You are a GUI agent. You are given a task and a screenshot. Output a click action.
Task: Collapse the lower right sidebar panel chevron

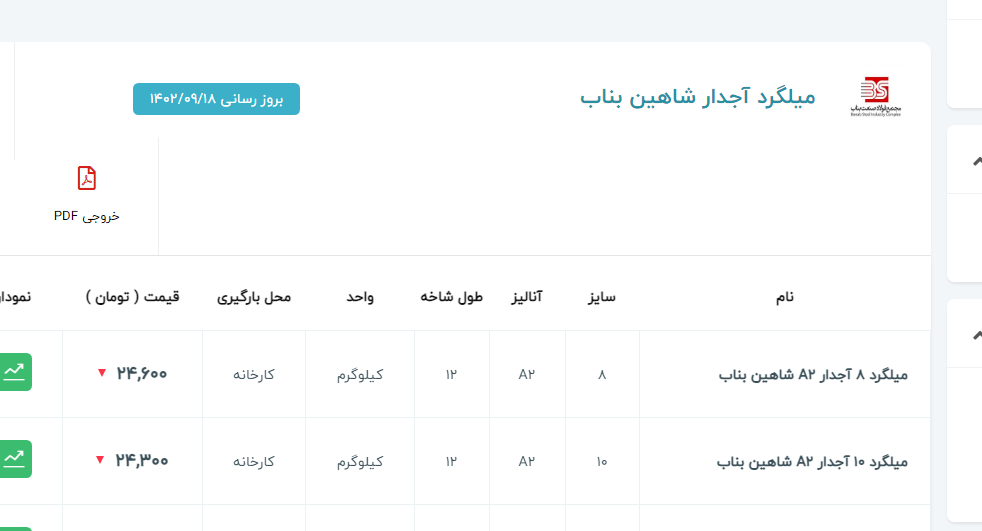[x=976, y=335]
